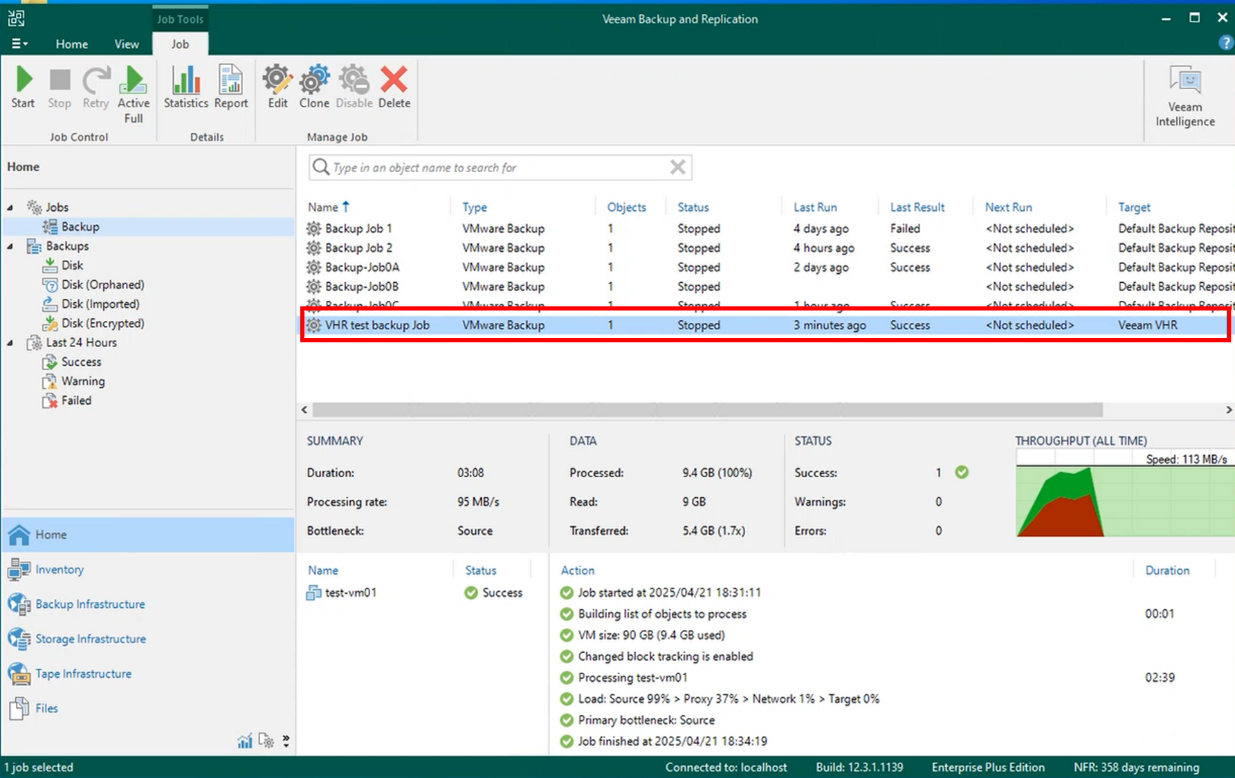Open the Inventory view
The height and width of the screenshot is (778, 1235).
coord(148,570)
